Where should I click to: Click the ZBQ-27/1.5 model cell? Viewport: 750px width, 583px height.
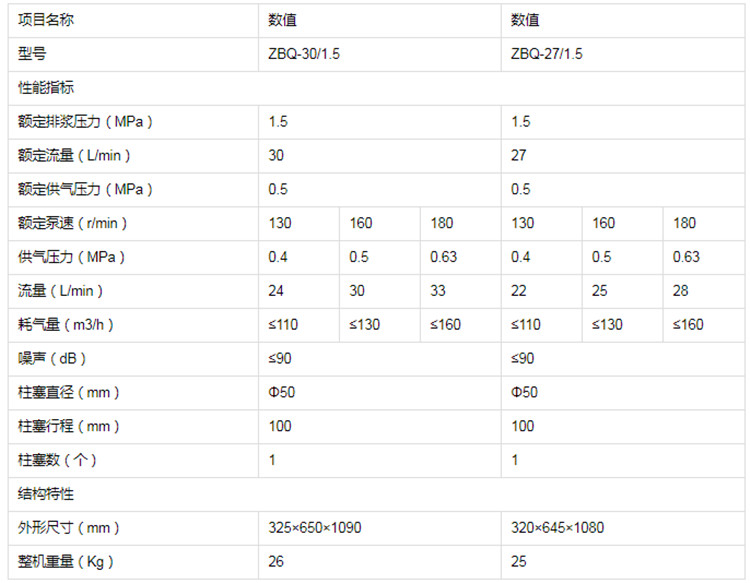pyautogui.click(x=546, y=54)
